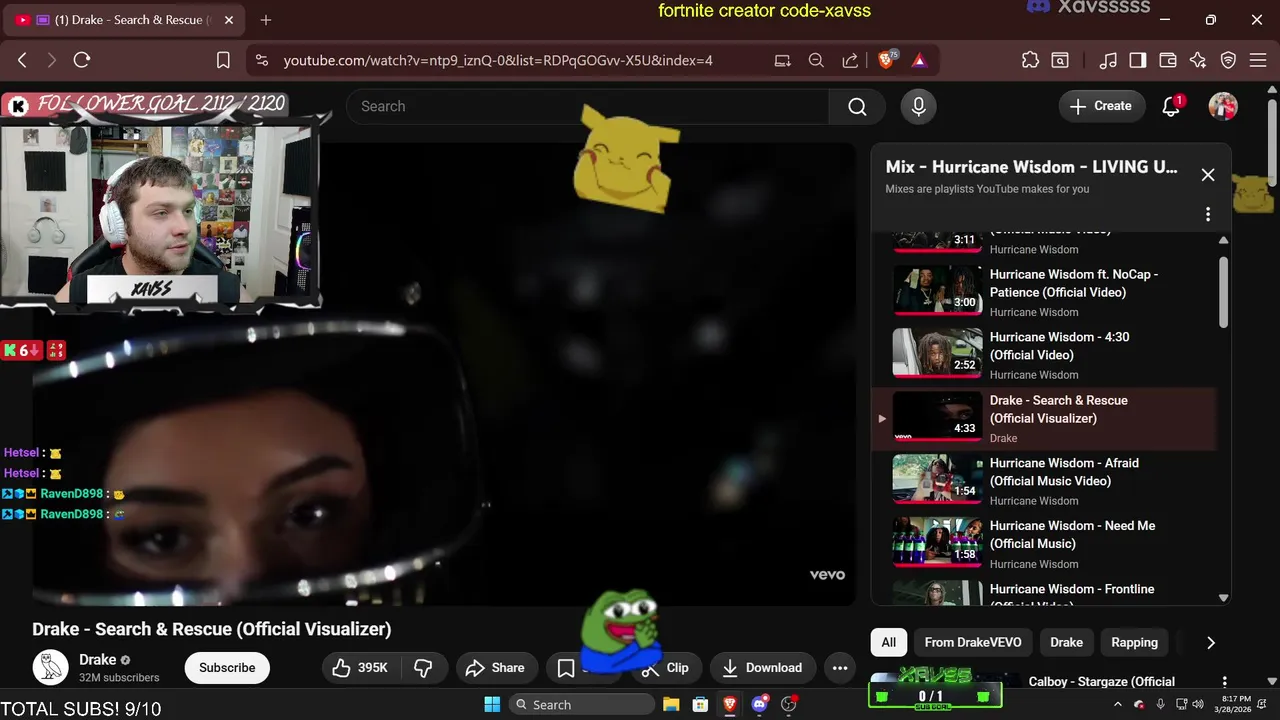Click the Clip button under the video
This screenshot has width=1280, height=720.
(x=666, y=668)
